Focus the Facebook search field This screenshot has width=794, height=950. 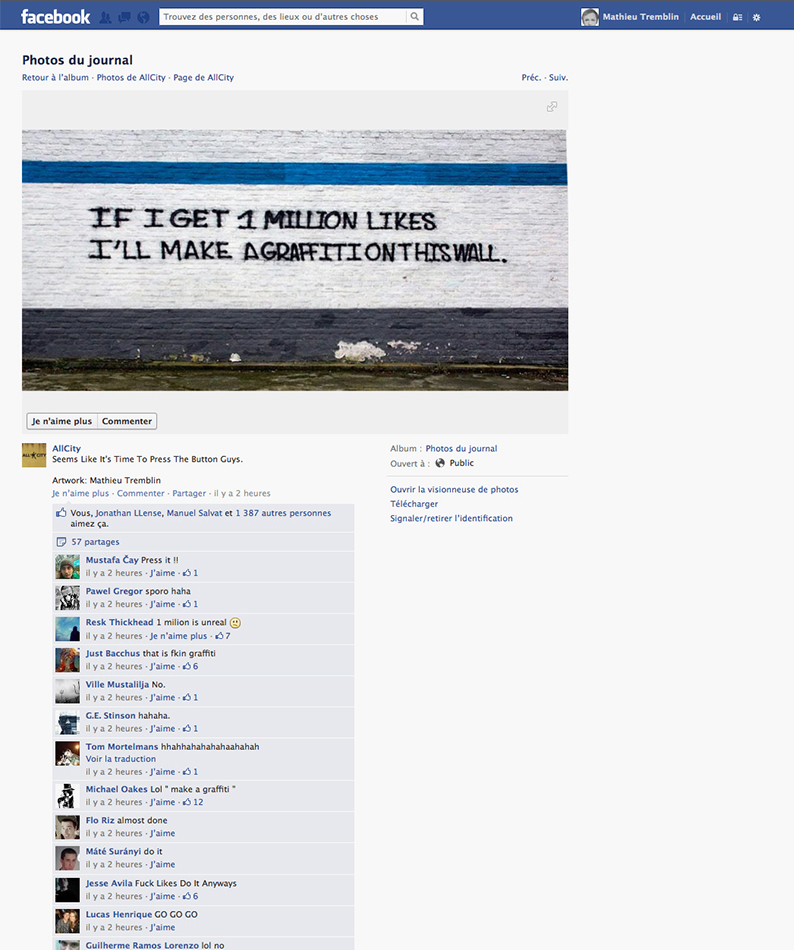(x=283, y=17)
